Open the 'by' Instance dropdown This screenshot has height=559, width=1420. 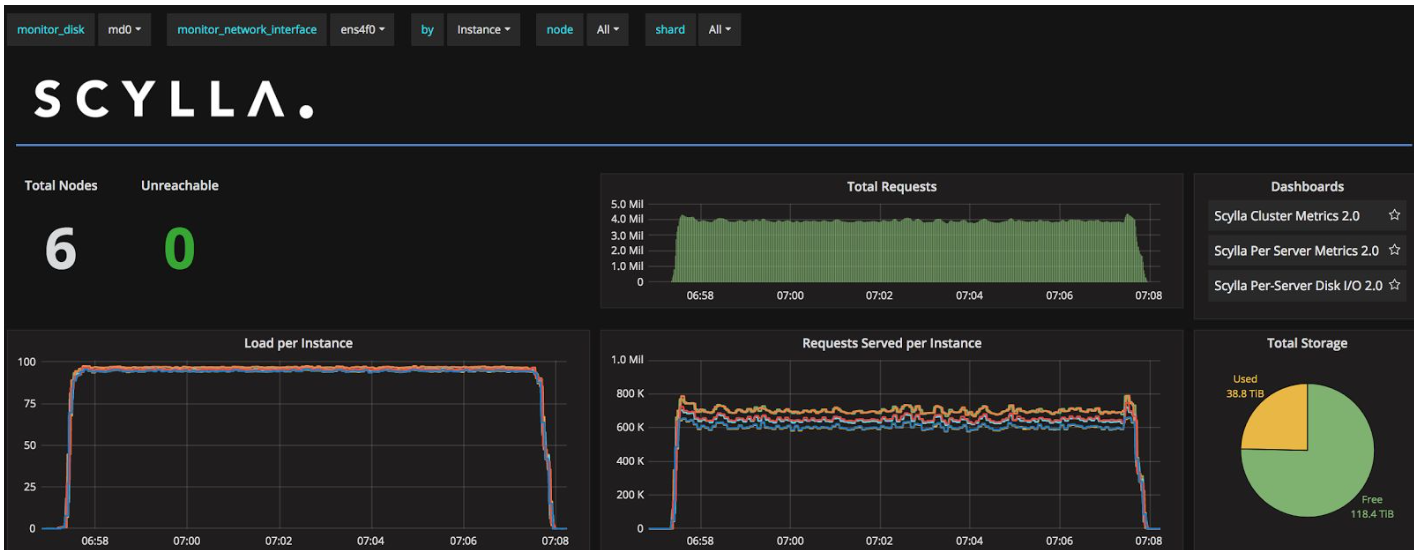483,30
